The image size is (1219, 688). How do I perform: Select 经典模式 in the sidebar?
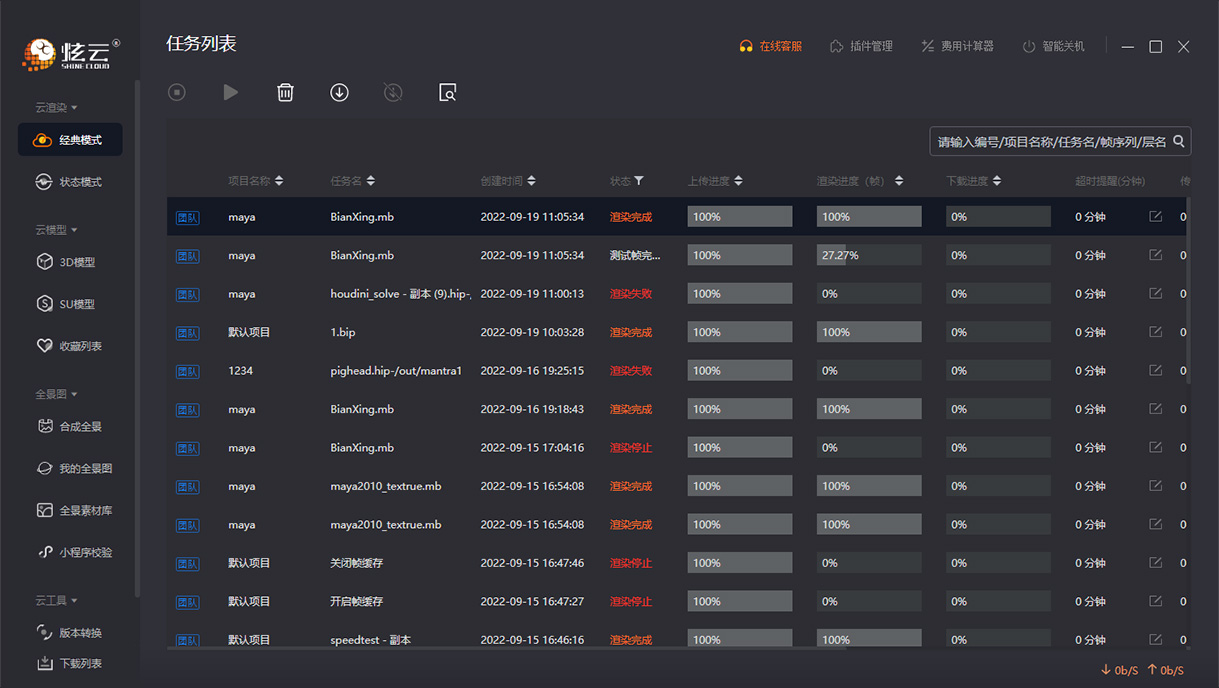70,140
